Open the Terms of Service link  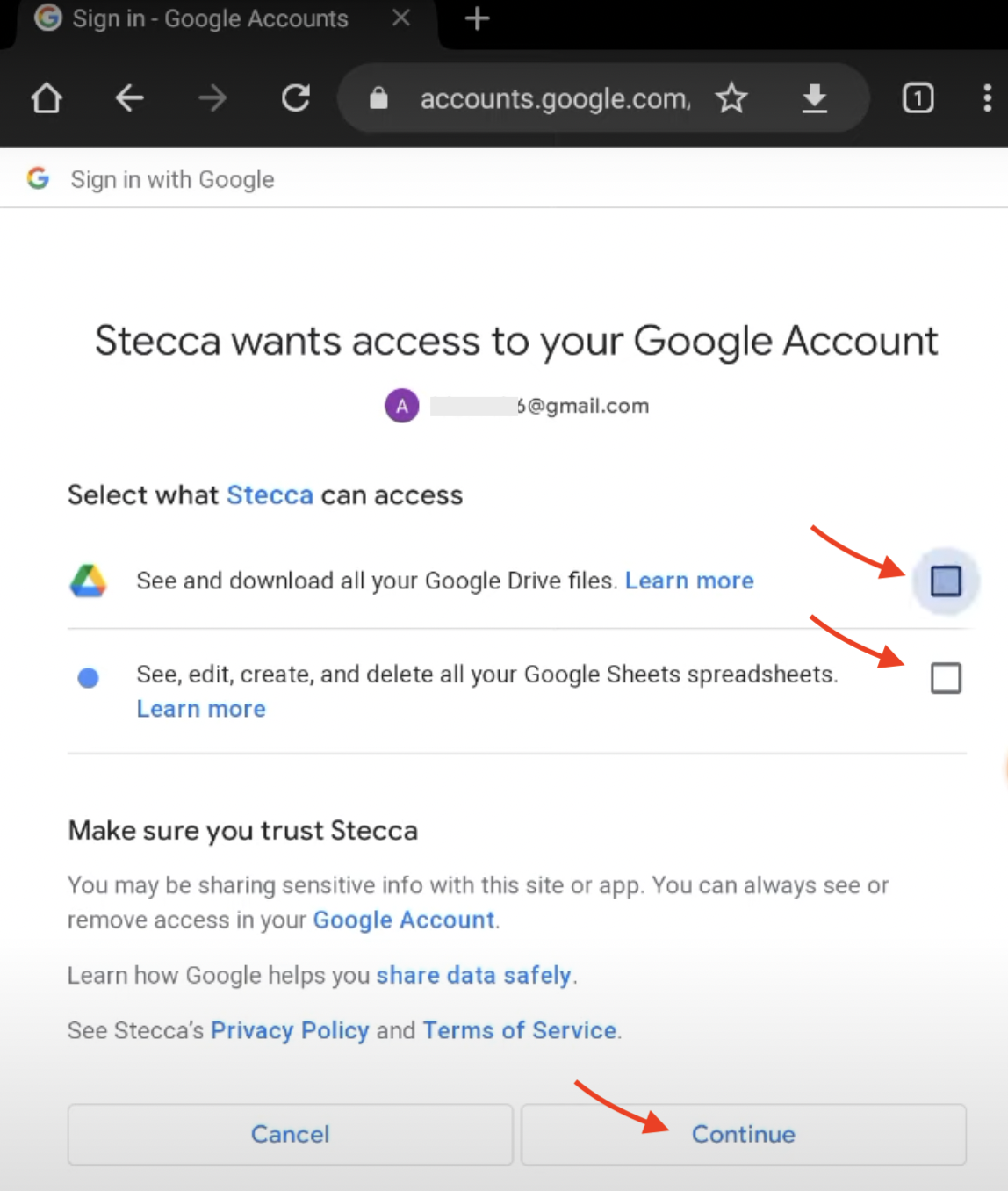[520, 1030]
